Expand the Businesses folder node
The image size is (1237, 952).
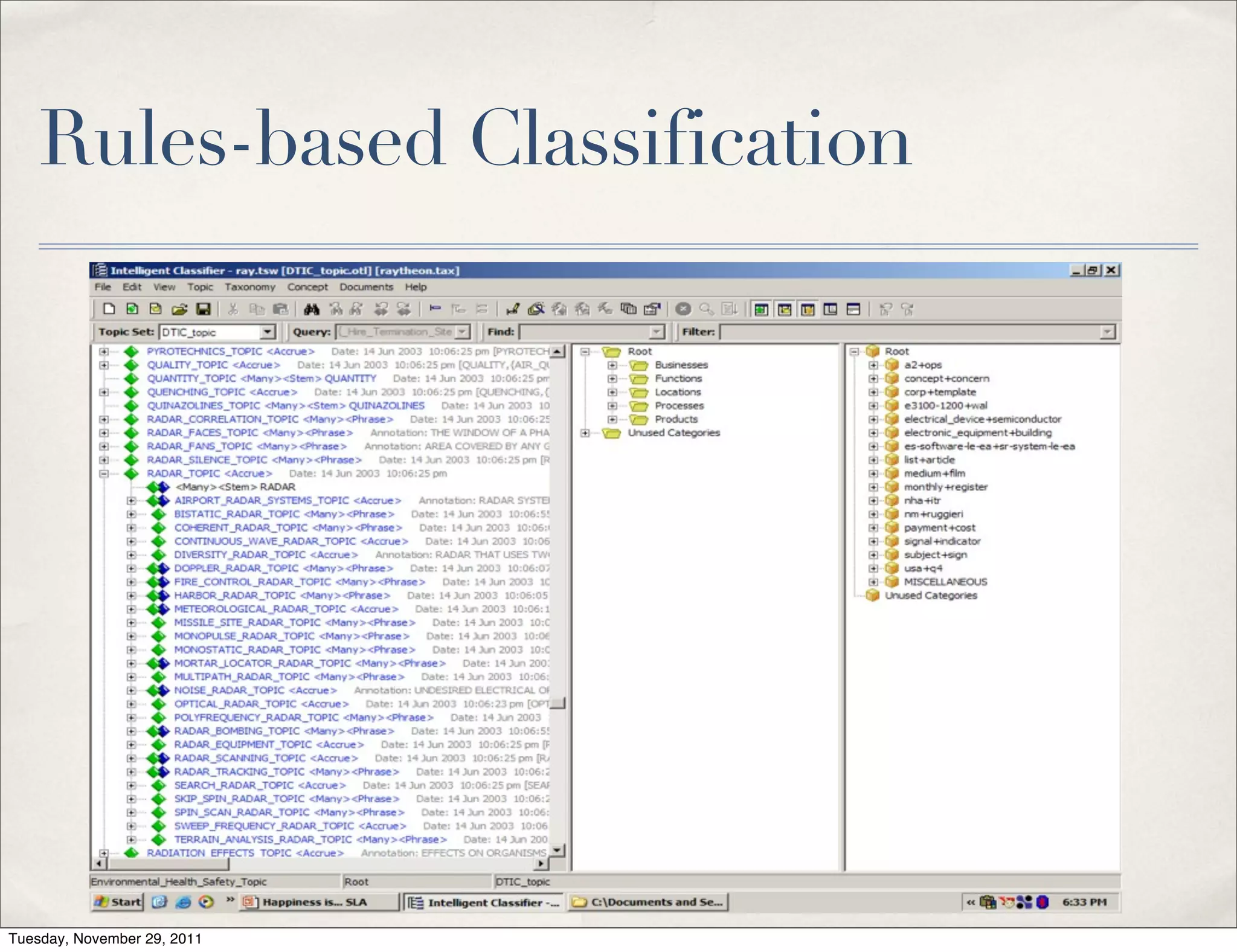point(612,365)
